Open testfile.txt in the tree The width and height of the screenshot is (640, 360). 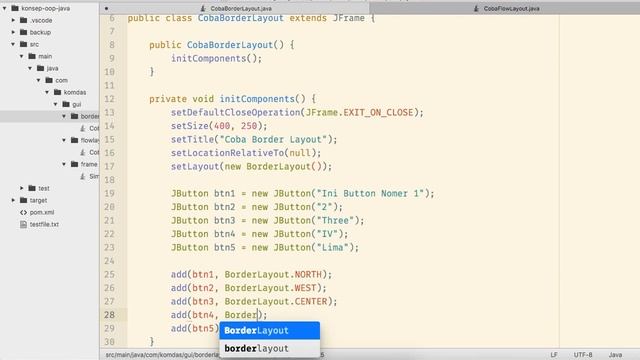click(44, 224)
